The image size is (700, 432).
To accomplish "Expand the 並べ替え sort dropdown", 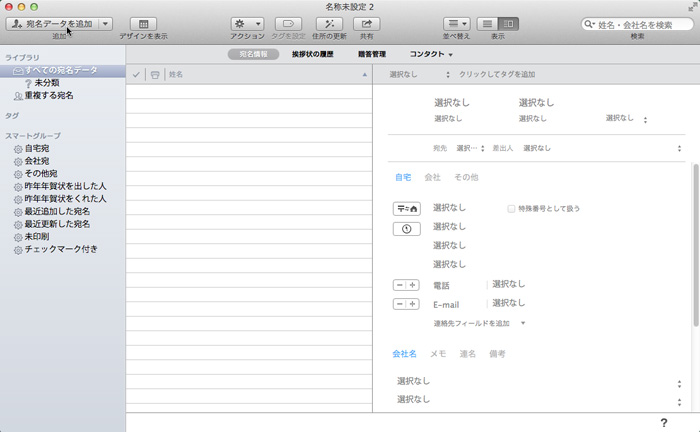I will coord(456,23).
